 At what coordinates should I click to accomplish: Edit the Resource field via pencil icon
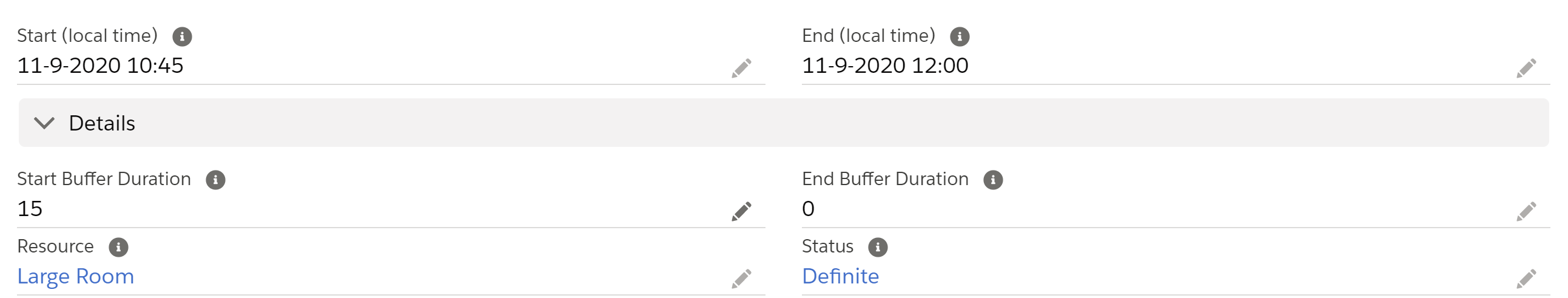coord(741,278)
